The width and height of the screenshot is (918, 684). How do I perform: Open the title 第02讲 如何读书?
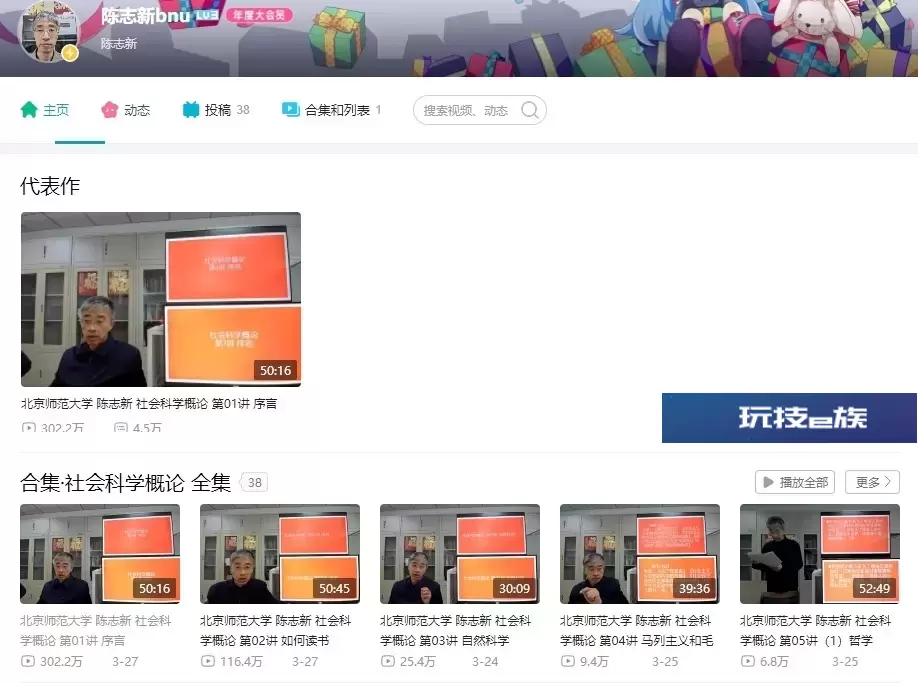[276, 630]
